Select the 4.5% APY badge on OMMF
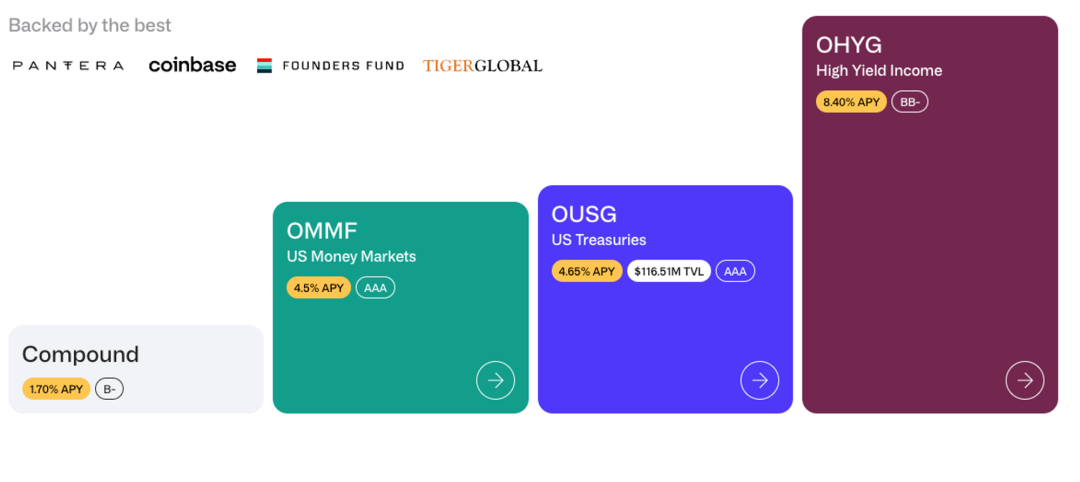The image size is (1080, 482). click(x=319, y=288)
